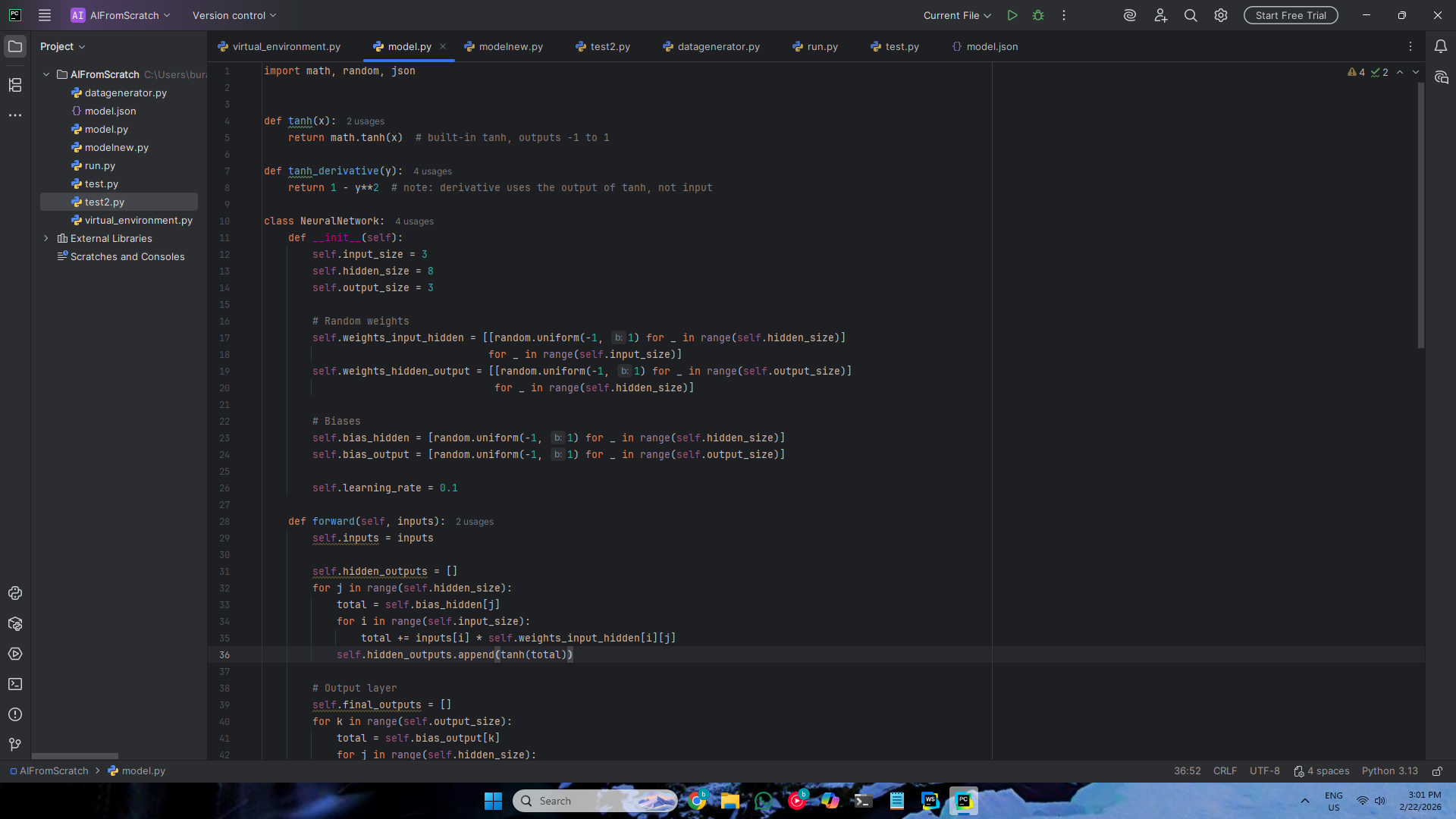Image resolution: width=1456 pixels, height=819 pixels.
Task: Collapse the AIFromScratch root folder
Action: pos(46,74)
